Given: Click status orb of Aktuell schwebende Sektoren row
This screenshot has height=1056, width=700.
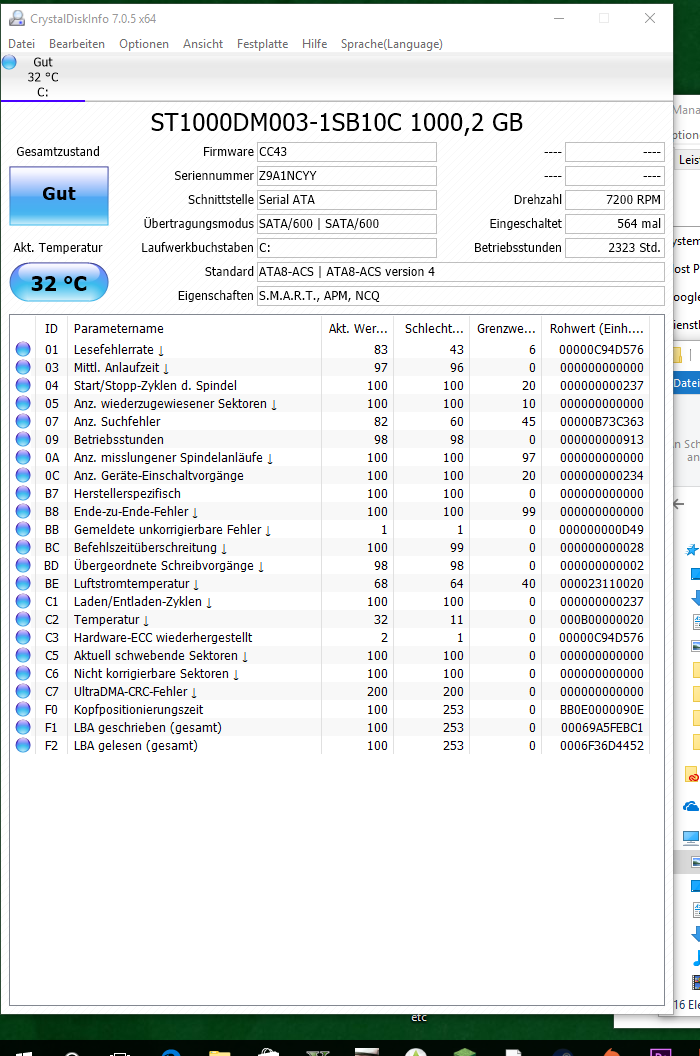Looking at the screenshot, I should pyautogui.click(x=23, y=655).
